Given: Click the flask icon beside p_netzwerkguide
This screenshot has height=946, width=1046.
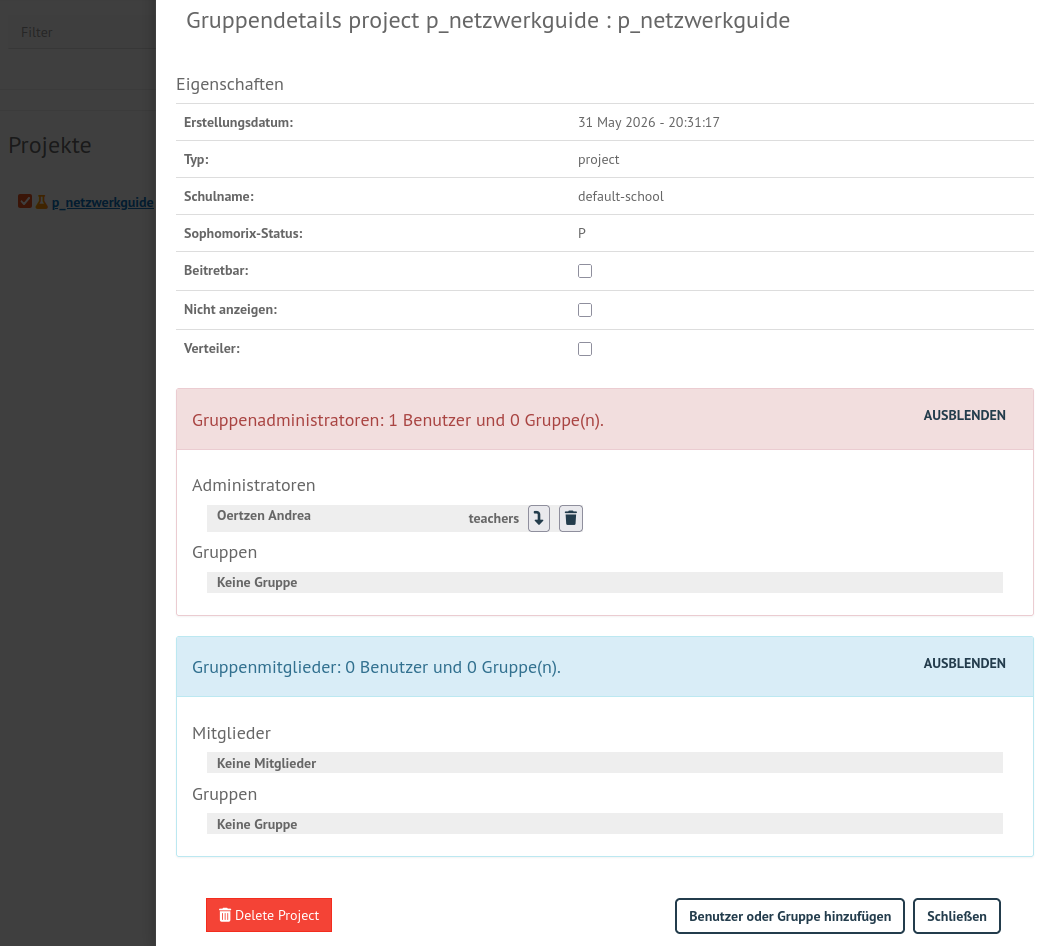Looking at the screenshot, I should [x=41, y=201].
